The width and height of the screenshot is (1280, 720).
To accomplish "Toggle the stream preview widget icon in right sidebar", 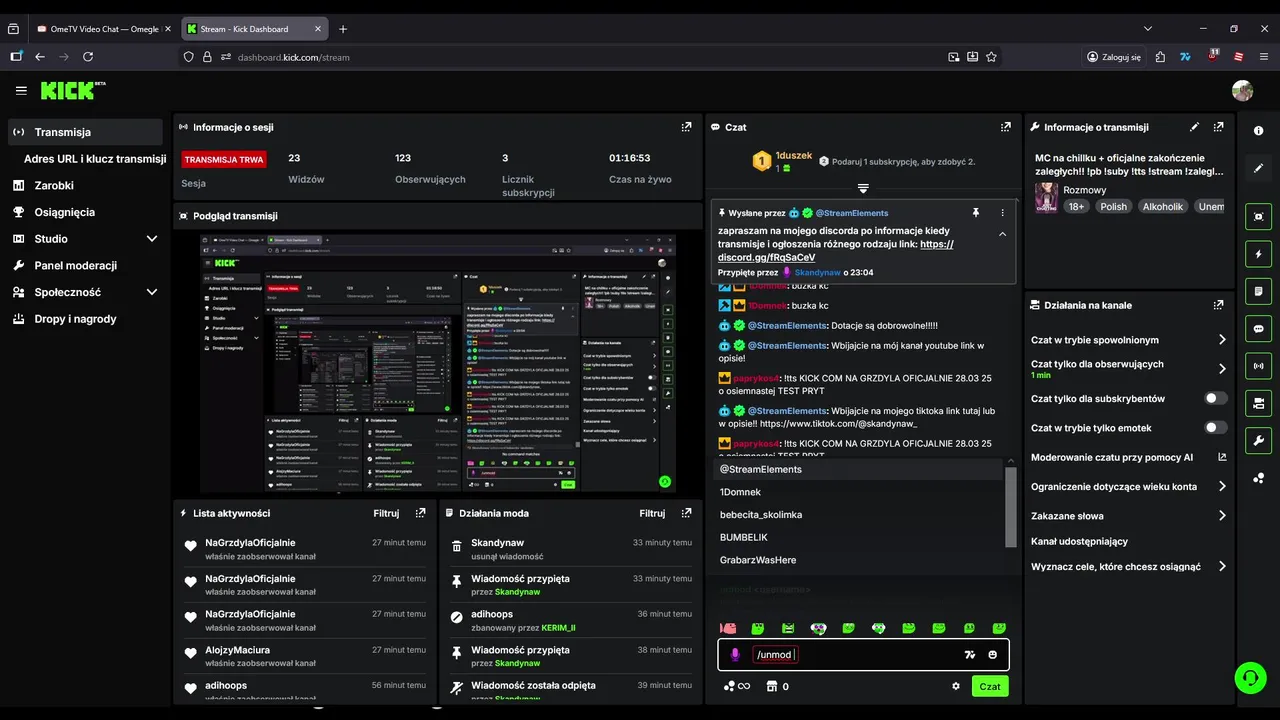I will pyautogui.click(x=1258, y=216).
